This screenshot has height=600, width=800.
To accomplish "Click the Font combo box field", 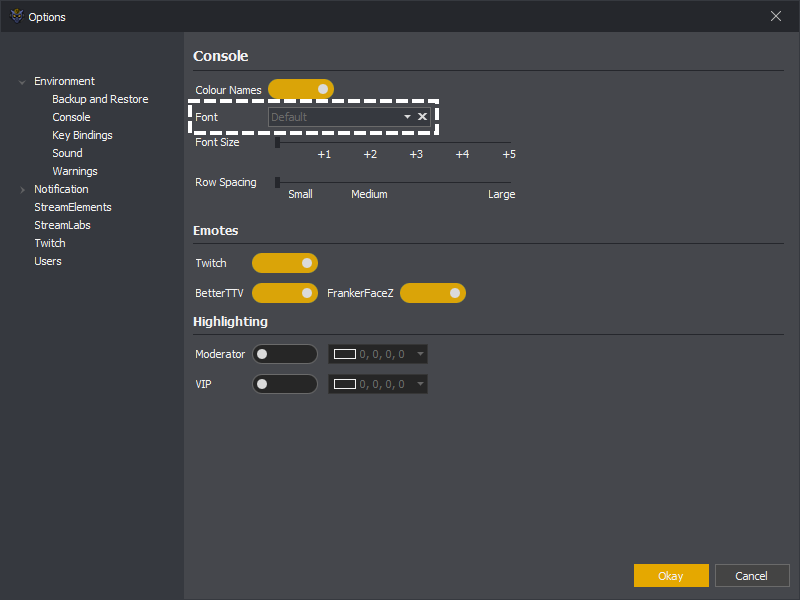I will tap(349, 117).
